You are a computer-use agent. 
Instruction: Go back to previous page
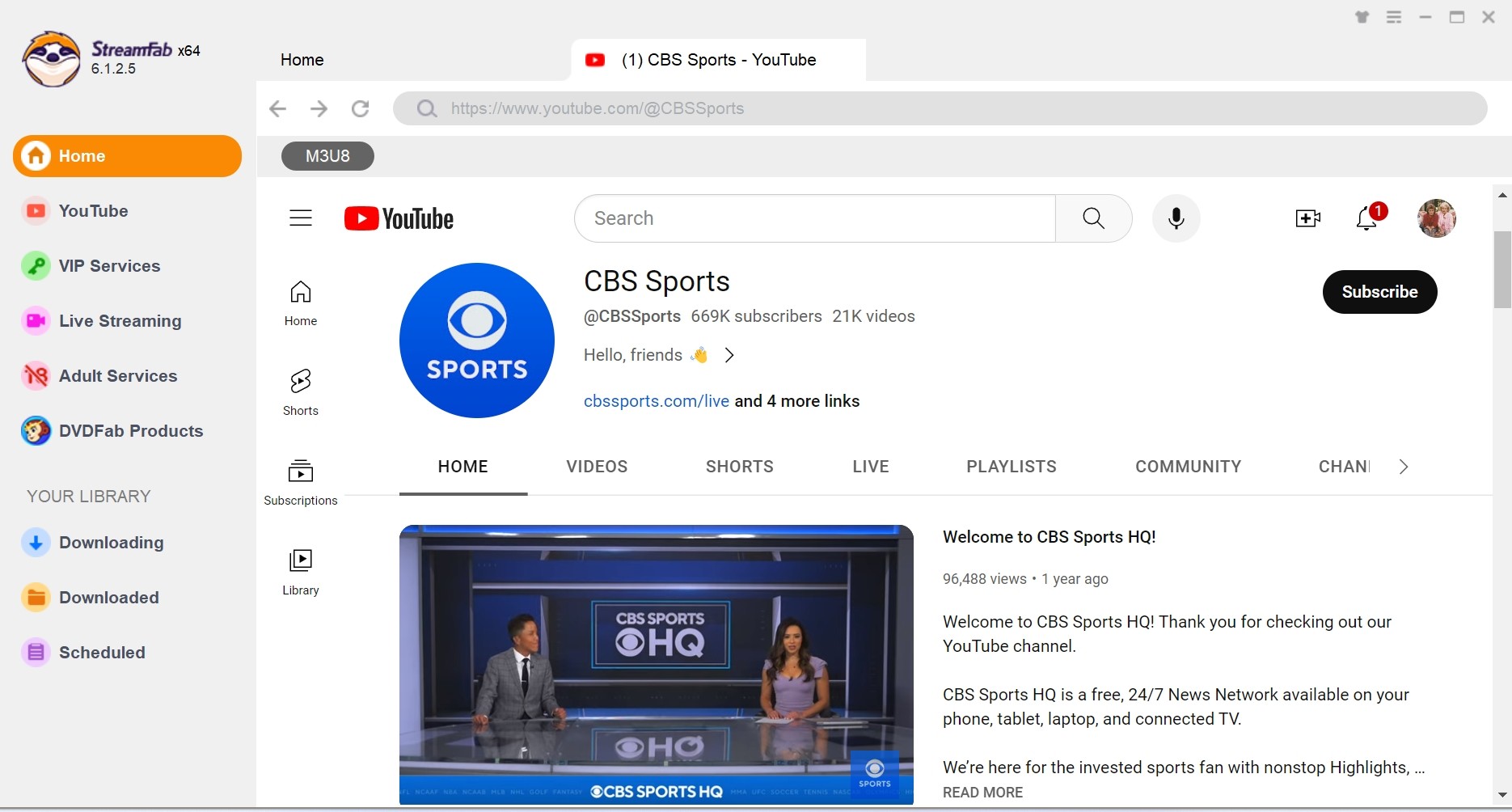point(277,108)
